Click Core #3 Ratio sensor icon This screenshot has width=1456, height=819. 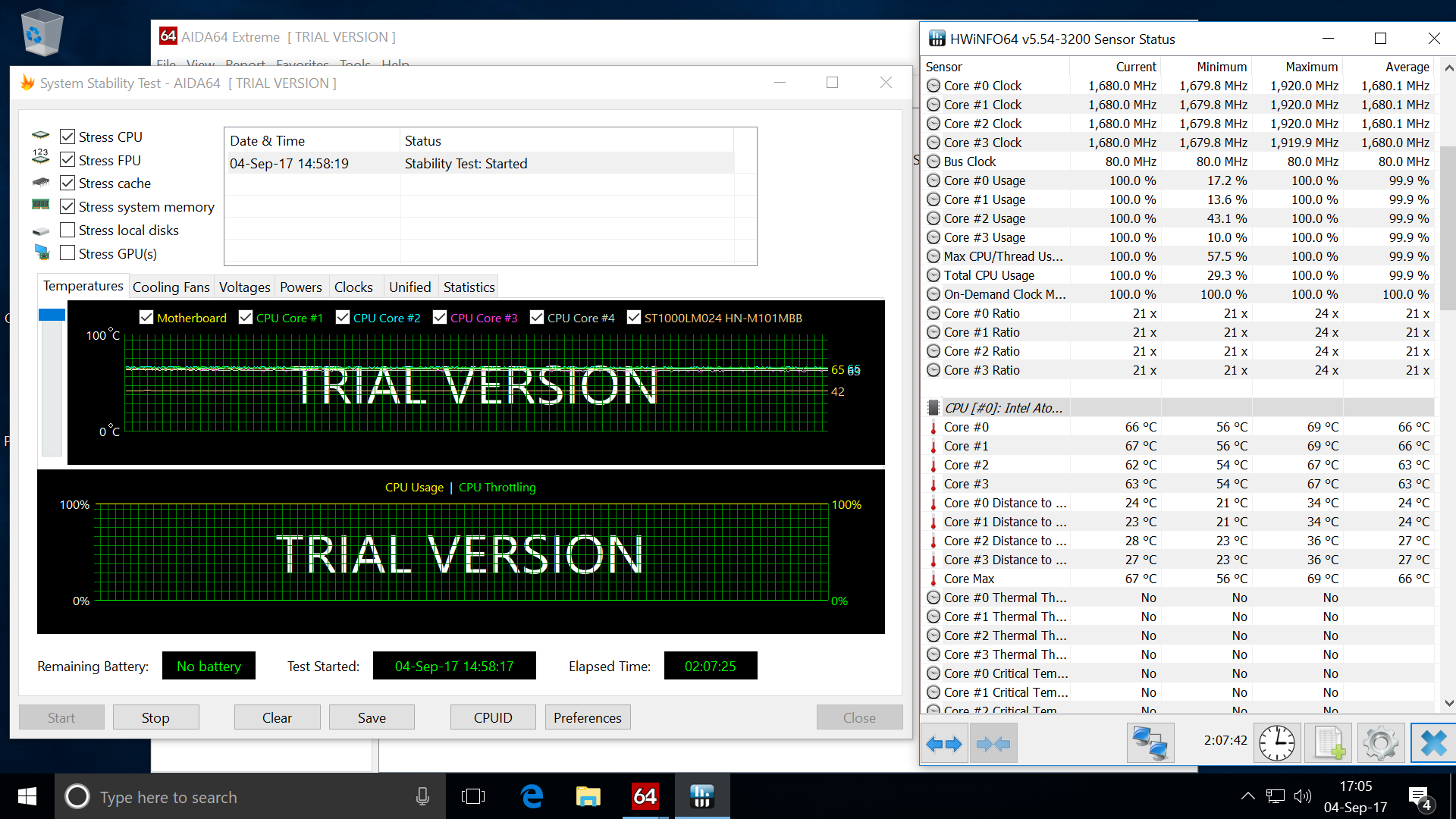(x=934, y=370)
